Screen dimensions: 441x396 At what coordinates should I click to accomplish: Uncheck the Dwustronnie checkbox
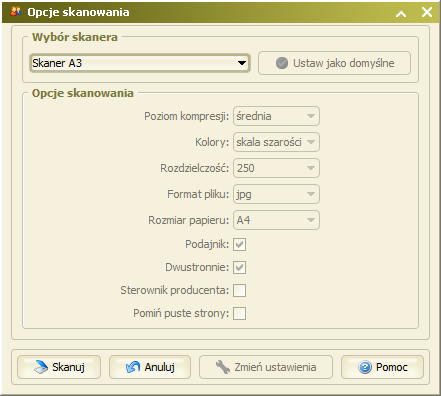pyautogui.click(x=240, y=267)
